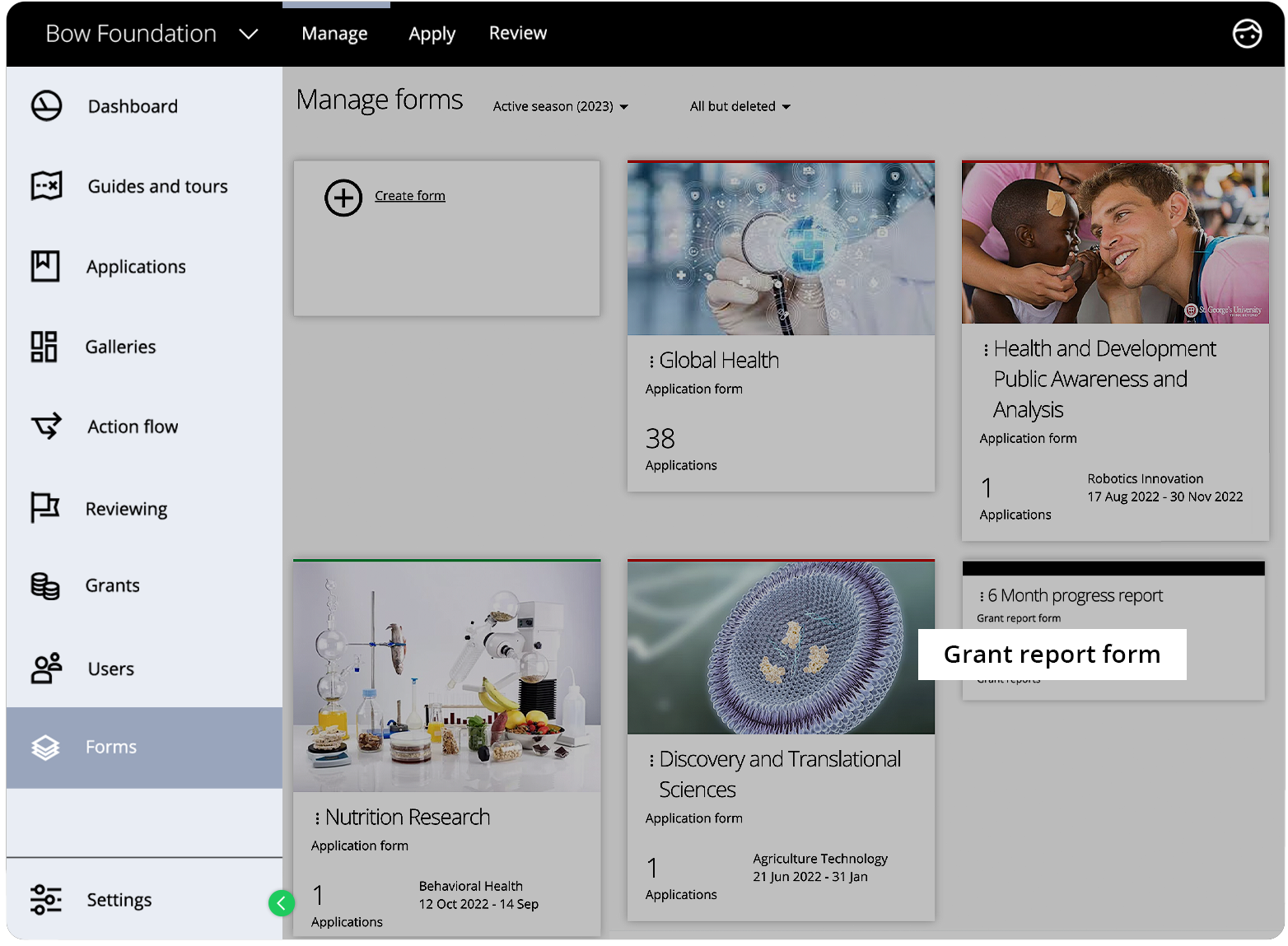Click the Create form link
The height and width of the screenshot is (946, 1288).
point(409,196)
